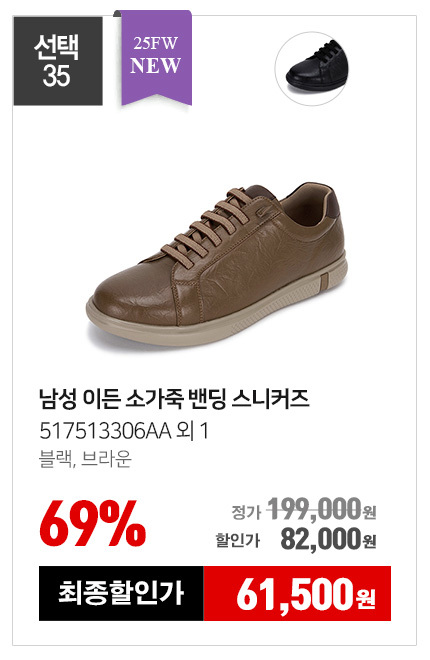Viewport: 430px width, 660px height.
Task: Click the color options text 블랙, 브라운
Action: (x=85, y=458)
